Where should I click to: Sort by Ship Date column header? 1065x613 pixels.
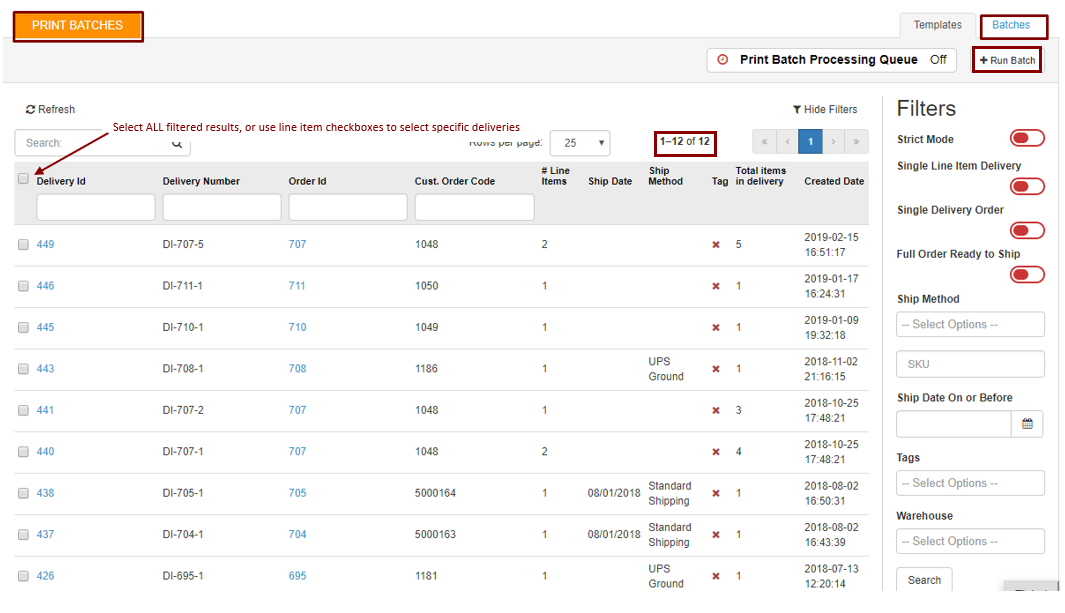pyautogui.click(x=610, y=181)
